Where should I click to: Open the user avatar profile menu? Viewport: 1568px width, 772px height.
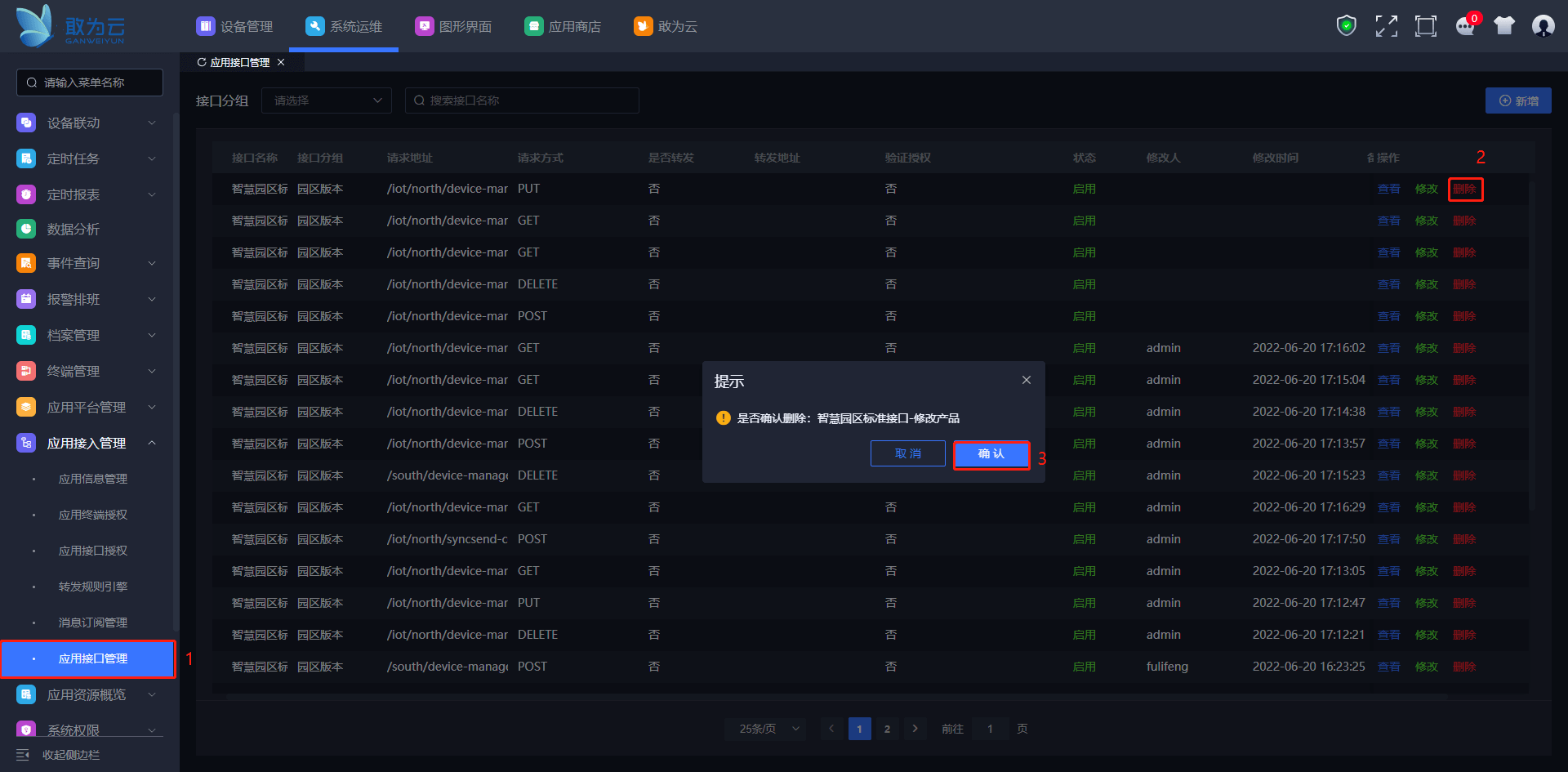pyautogui.click(x=1543, y=26)
